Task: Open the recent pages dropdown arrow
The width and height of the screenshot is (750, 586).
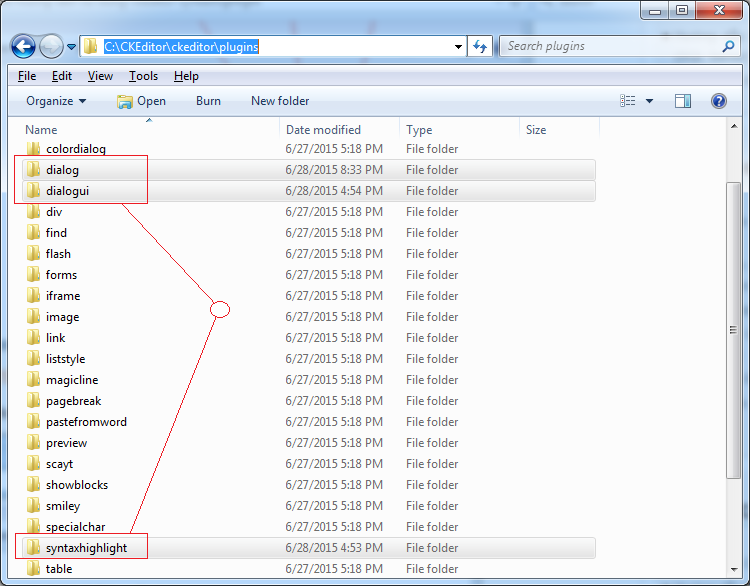Action: 72,47
